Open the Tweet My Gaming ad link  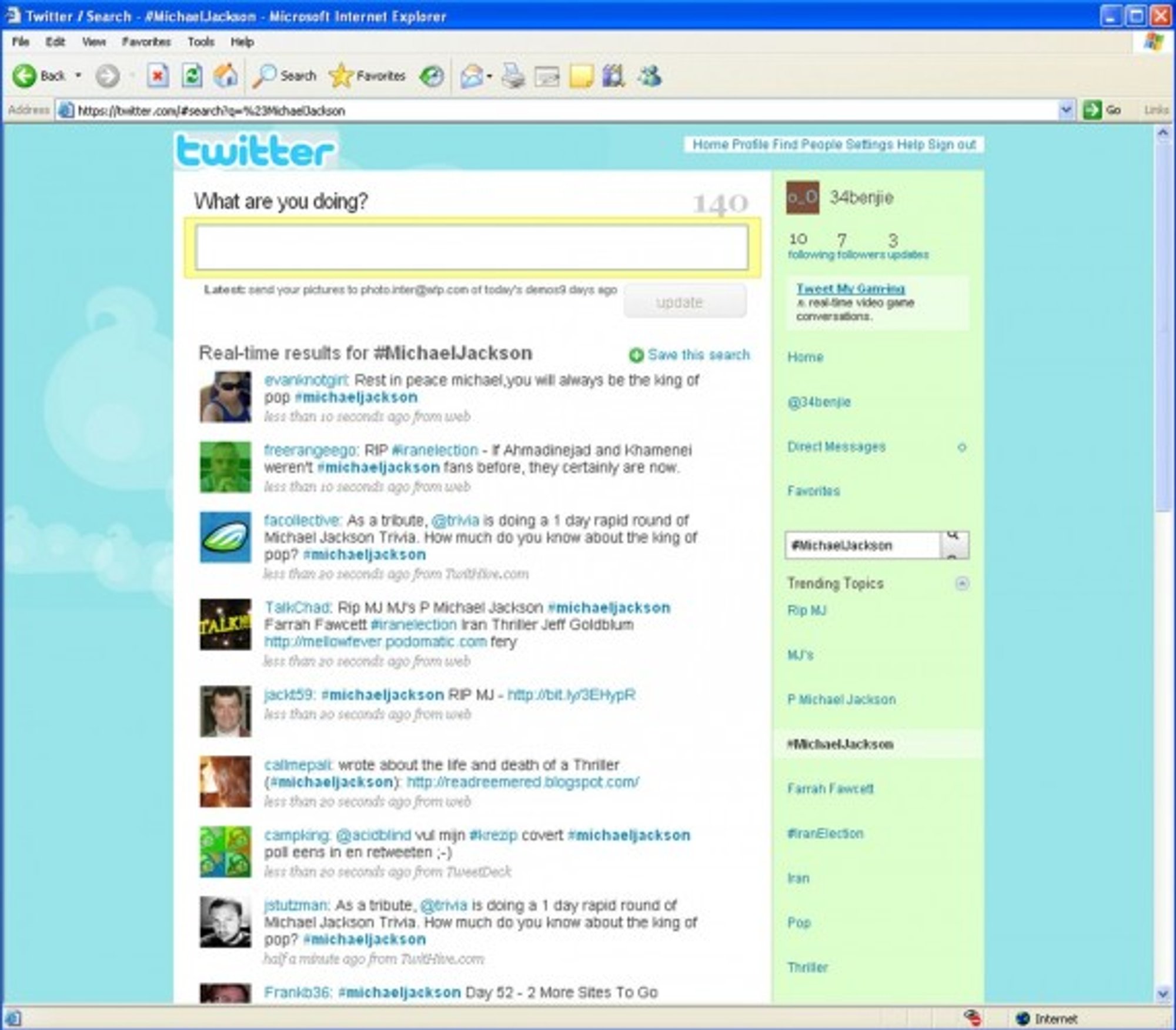(x=850, y=288)
